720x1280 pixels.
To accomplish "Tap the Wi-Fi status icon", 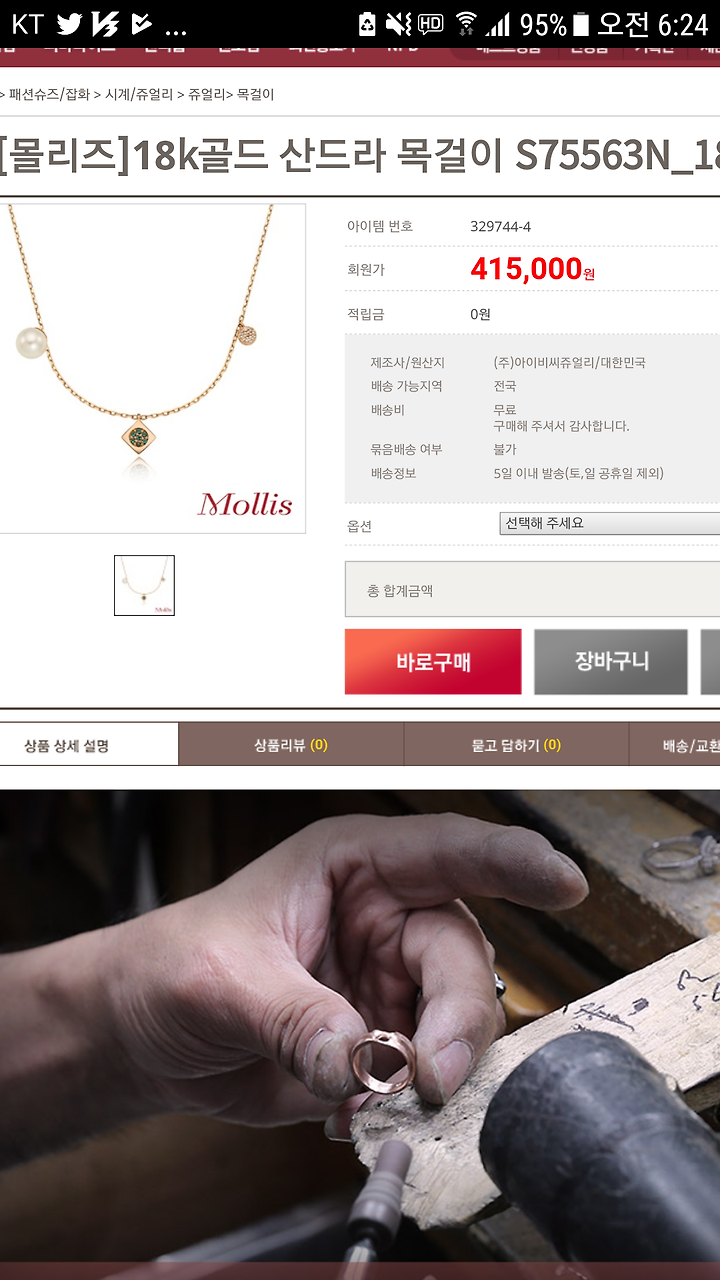I will tap(465, 23).
